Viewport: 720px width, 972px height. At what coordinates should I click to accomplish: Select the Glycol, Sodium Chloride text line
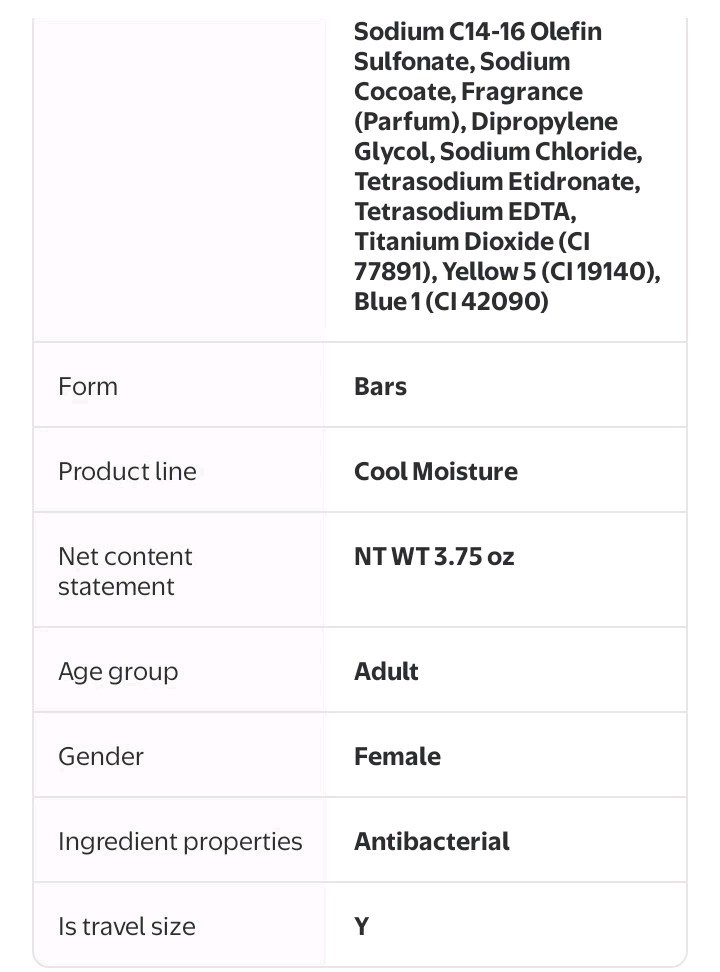click(x=498, y=151)
